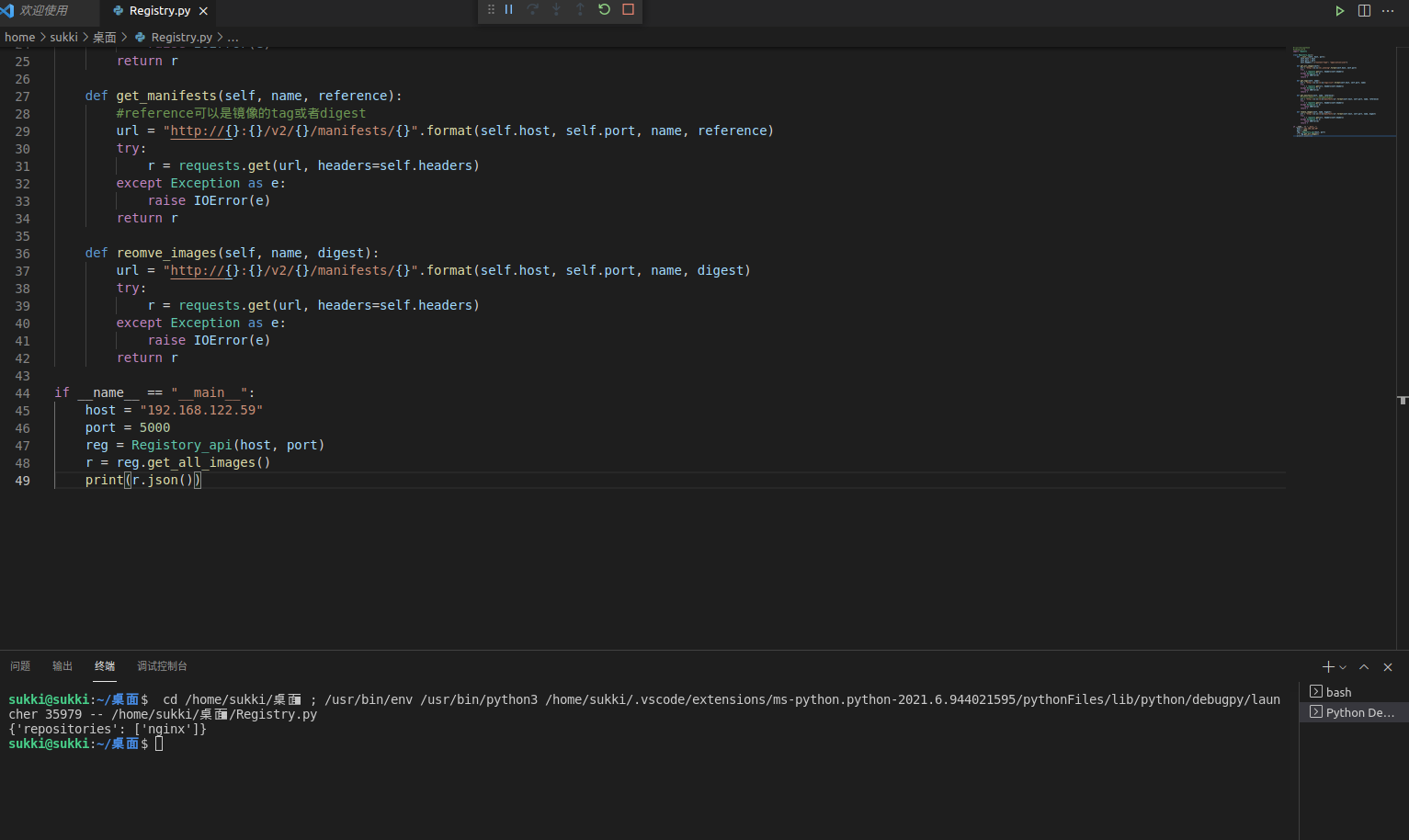This screenshot has height=840, width=1409.
Task: Click the VS Code logo icon
Action: point(7,11)
